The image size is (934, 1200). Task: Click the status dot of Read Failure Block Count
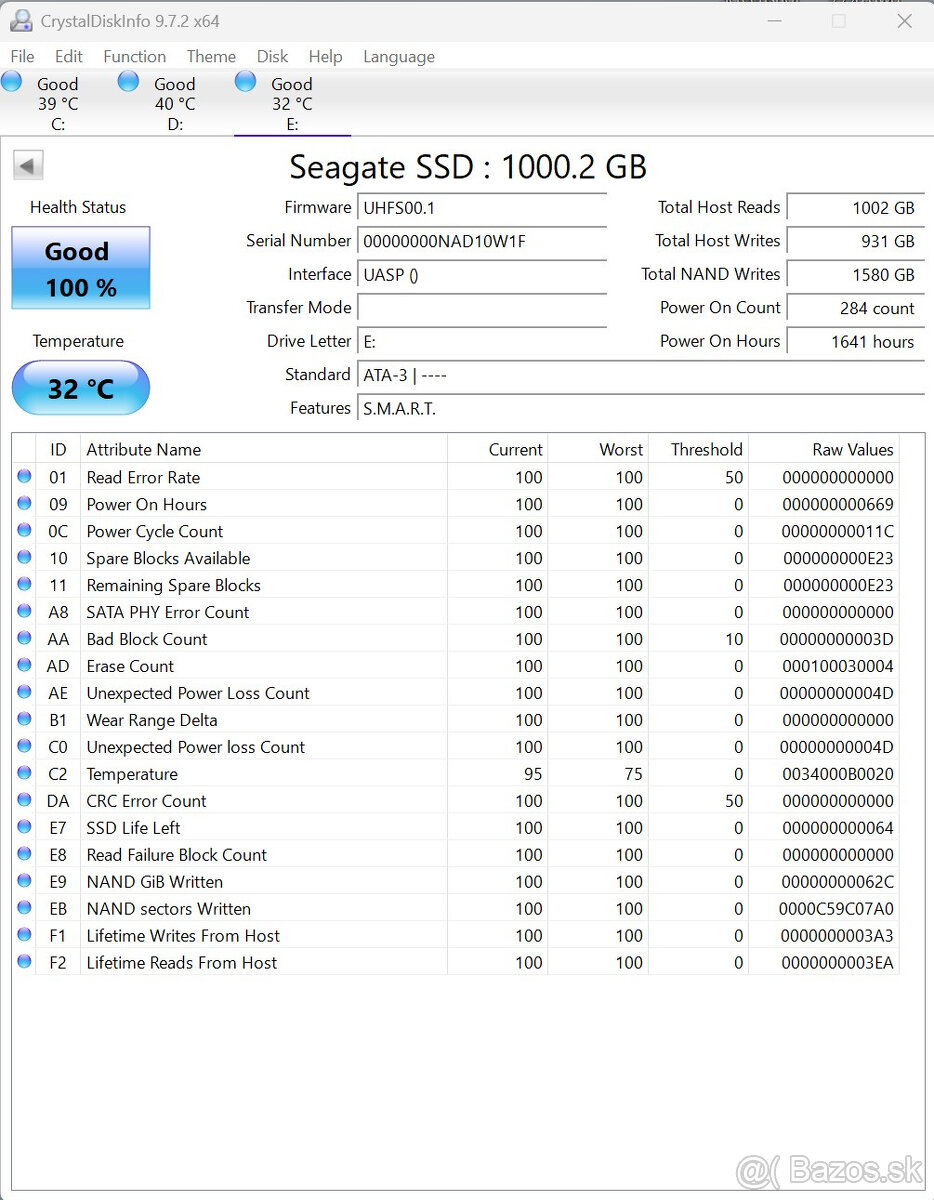(24, 855)
